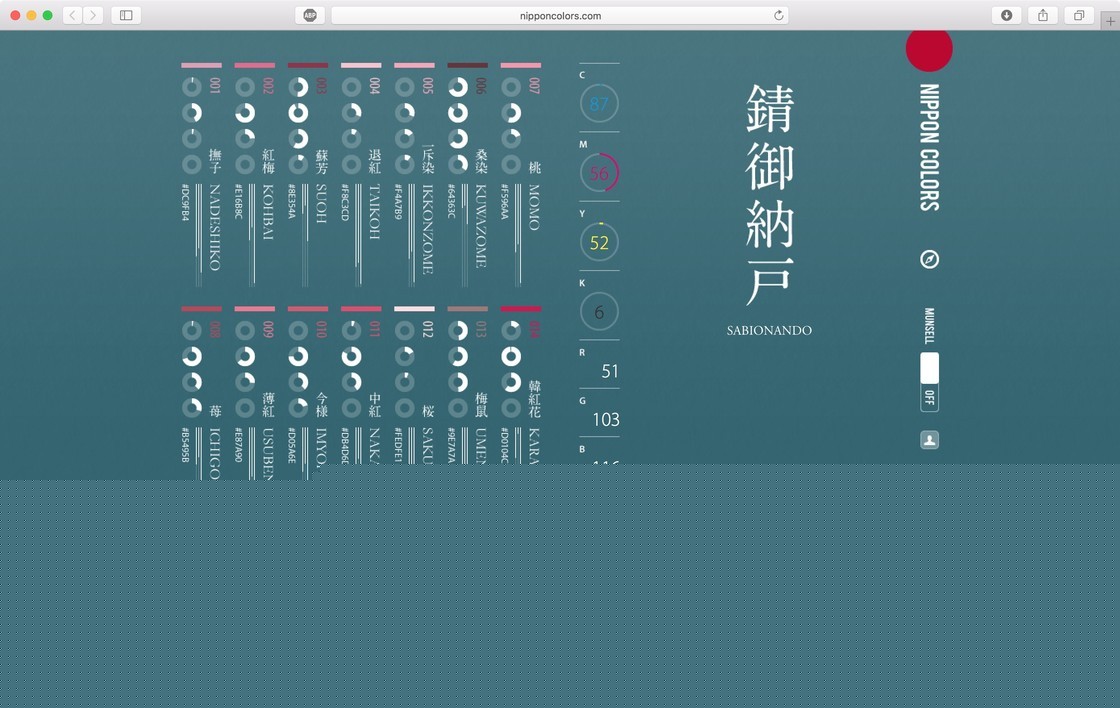The height and width of the screenshot is (708, 1120).
Task: Click the red sun logo circle
Action: point(929,50)
